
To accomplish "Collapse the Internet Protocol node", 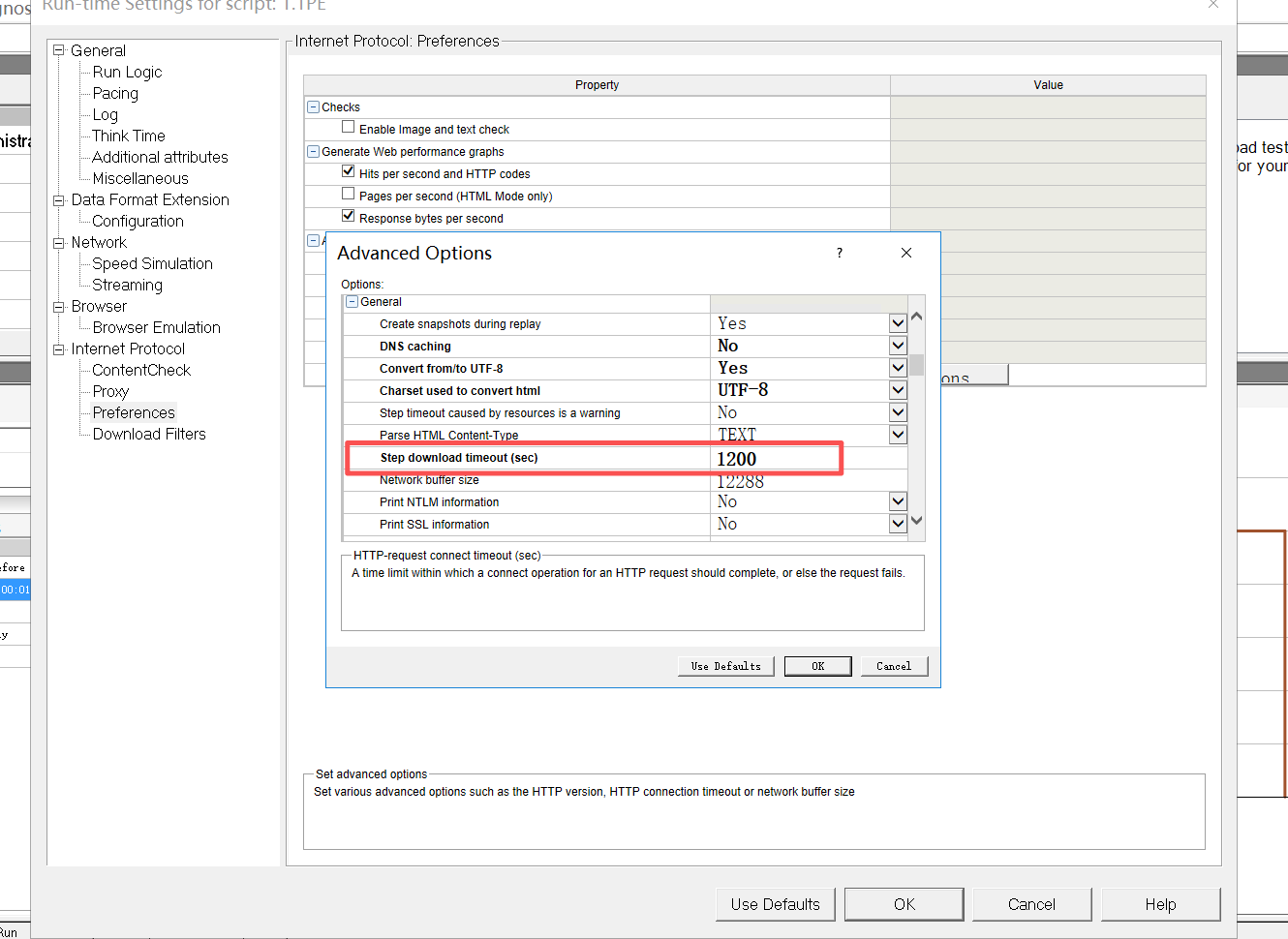I will 58,348.
